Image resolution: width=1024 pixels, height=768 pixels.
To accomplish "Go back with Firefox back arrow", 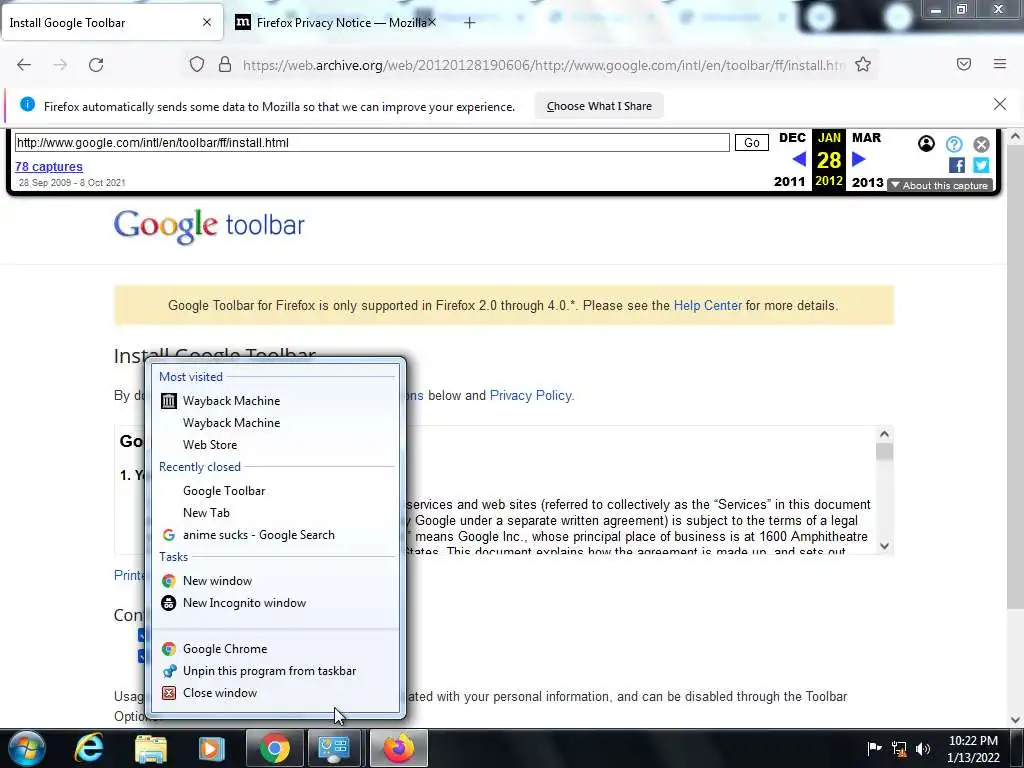I will click(x=24, y=65).
